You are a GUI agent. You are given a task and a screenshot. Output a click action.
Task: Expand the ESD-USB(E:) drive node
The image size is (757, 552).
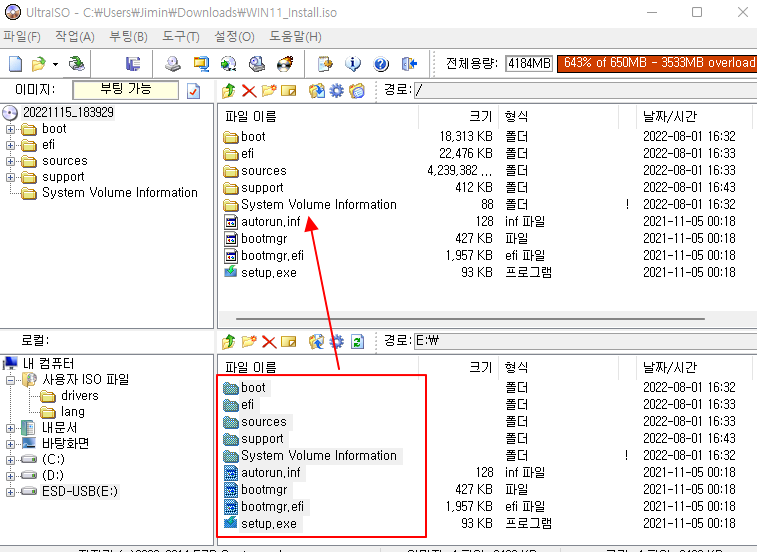pos(10,492)
